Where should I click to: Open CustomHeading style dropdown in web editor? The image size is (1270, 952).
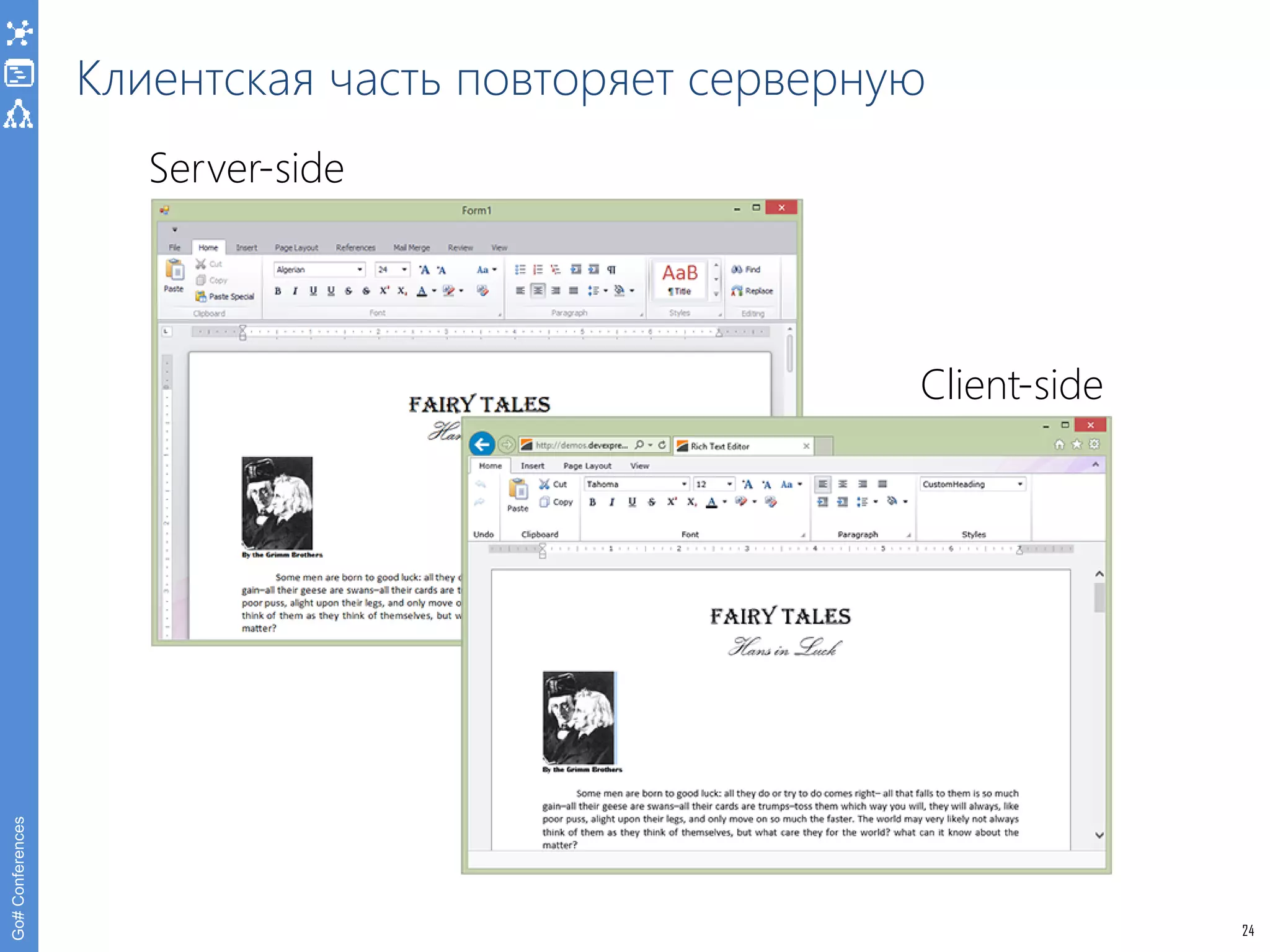click(1019, 484)
